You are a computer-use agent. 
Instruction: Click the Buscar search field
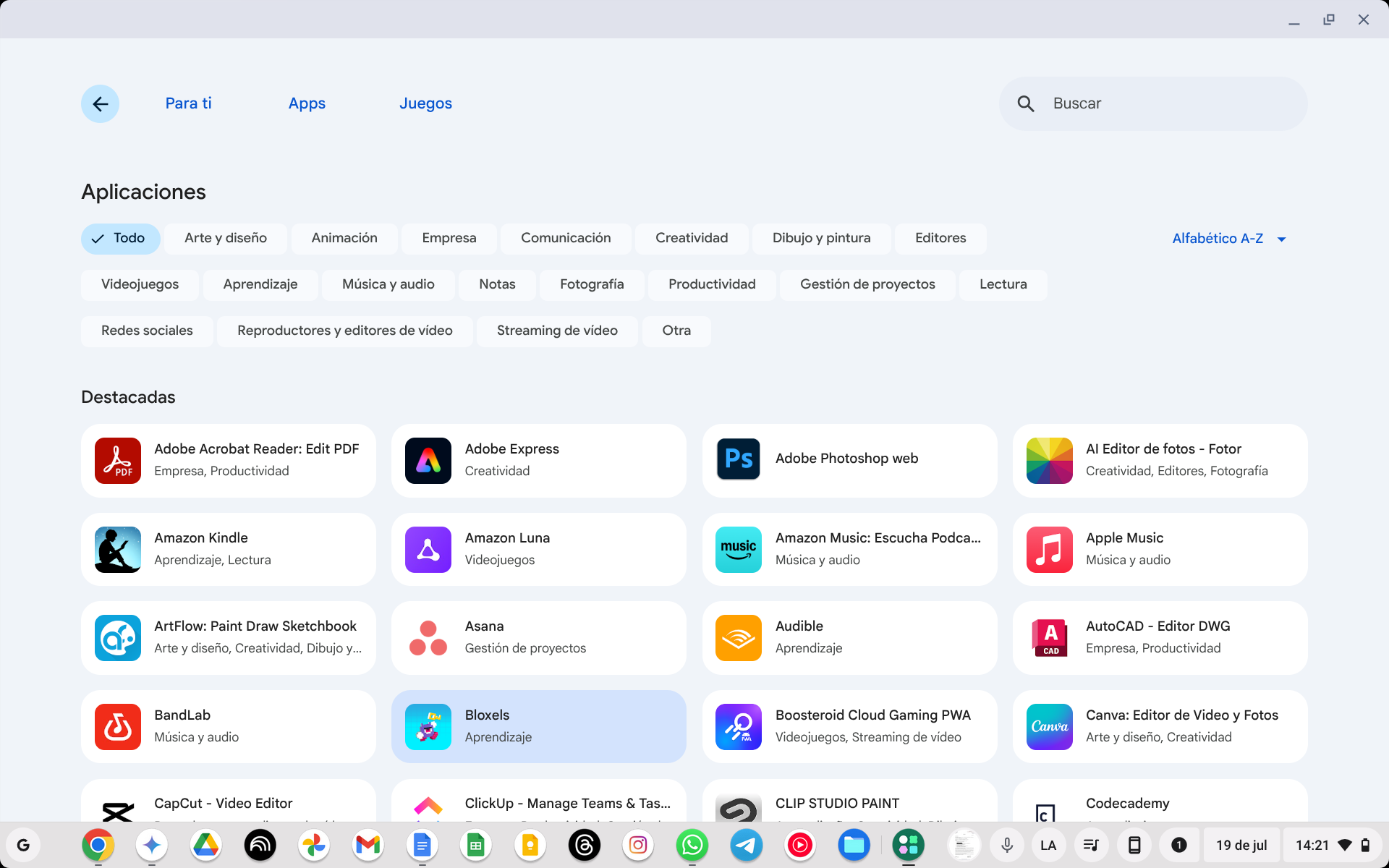(x=1153, y=103)
